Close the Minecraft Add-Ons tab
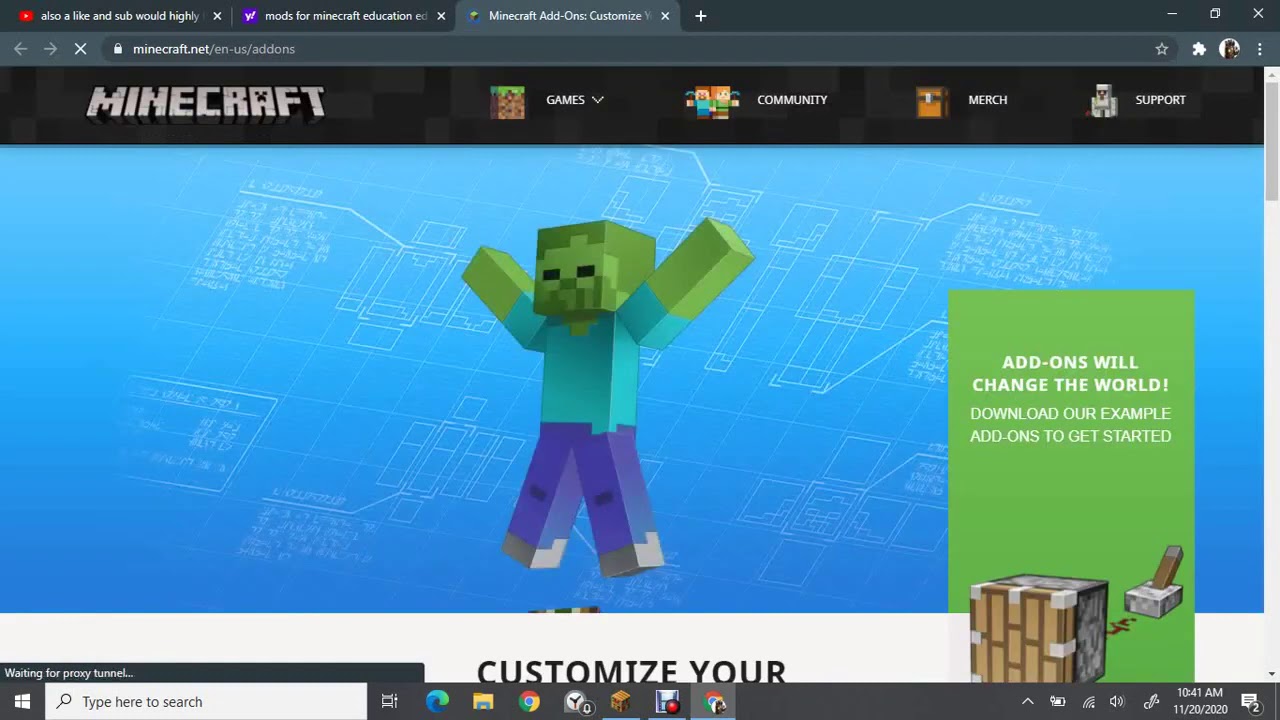This screenshot has height=720, width=1280. click(x=665, y=16)
